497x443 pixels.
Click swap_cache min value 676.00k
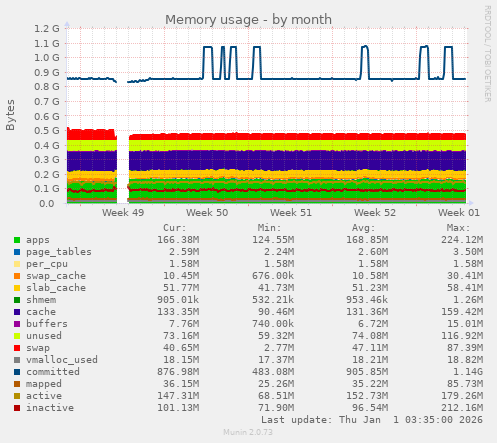click(x=273, y=276)
